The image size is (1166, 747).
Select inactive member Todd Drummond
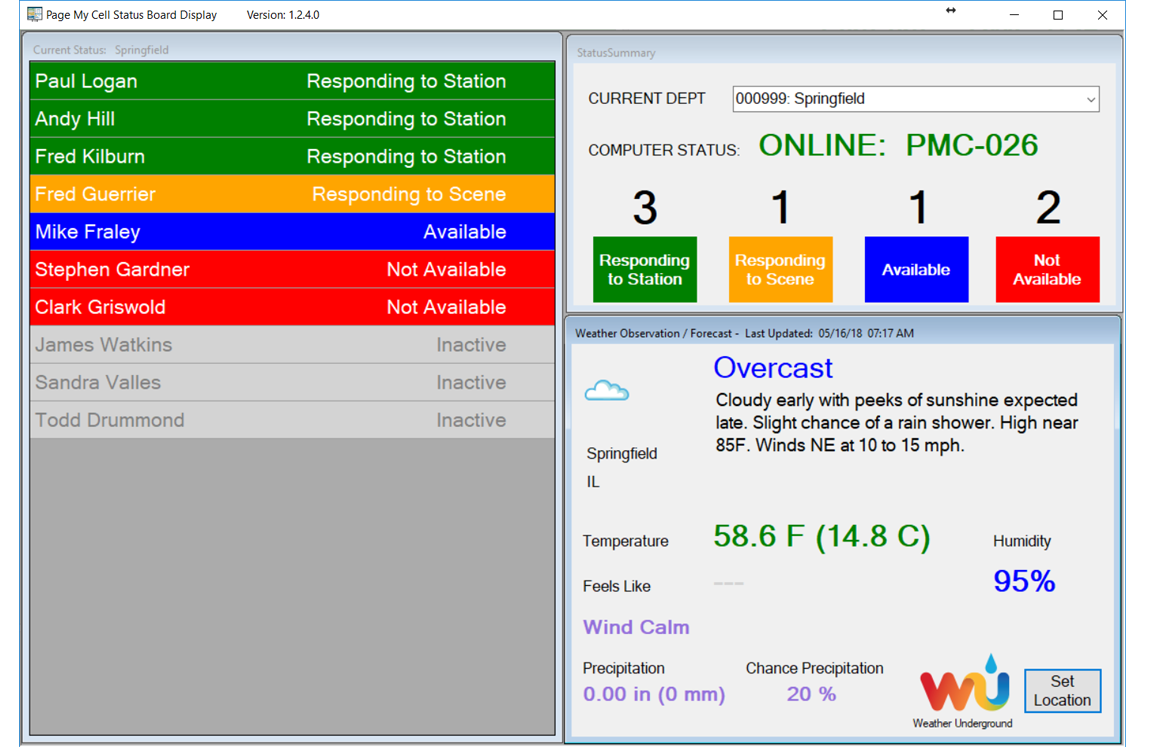pyautogui.click(x=292, y=420)
